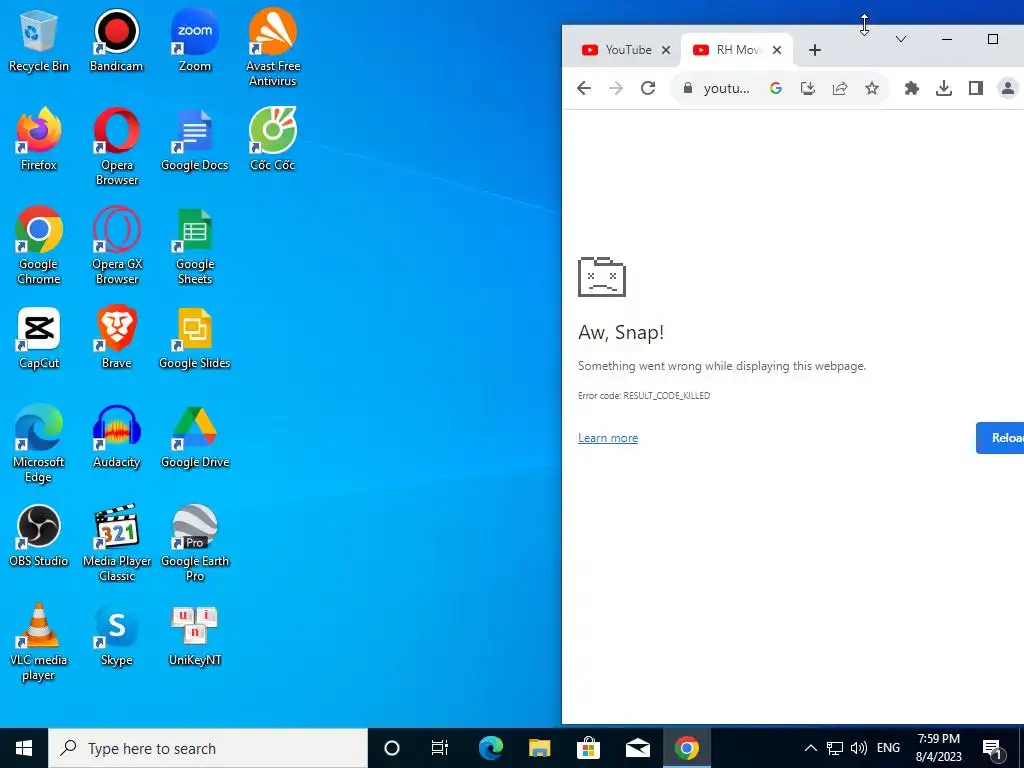This screenshot has height=768, width=1024.
Task: Select the CapCut desktop shortcut
Action: pyautogui.click(x=39, y=338)
